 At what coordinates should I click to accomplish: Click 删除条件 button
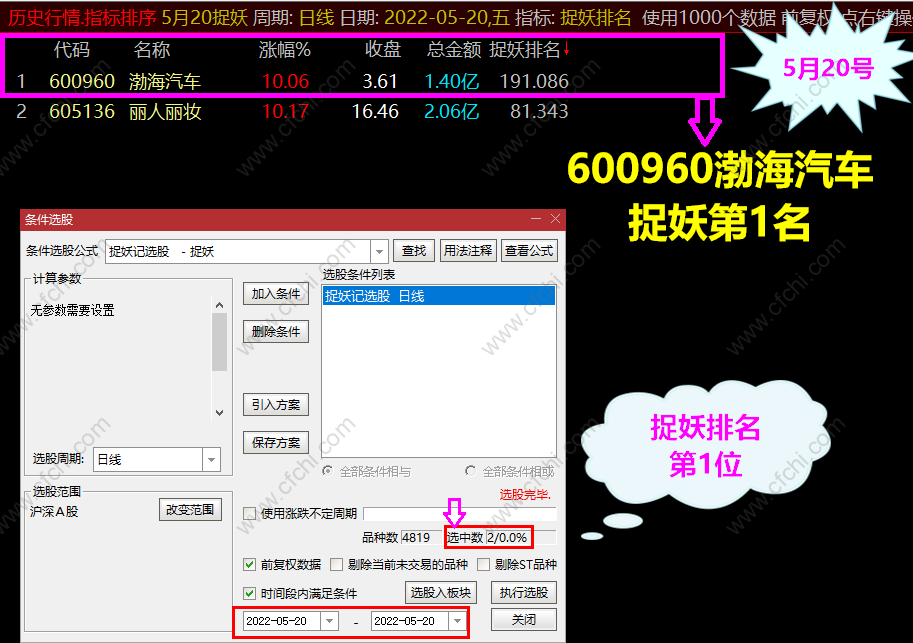pos(275,332)
